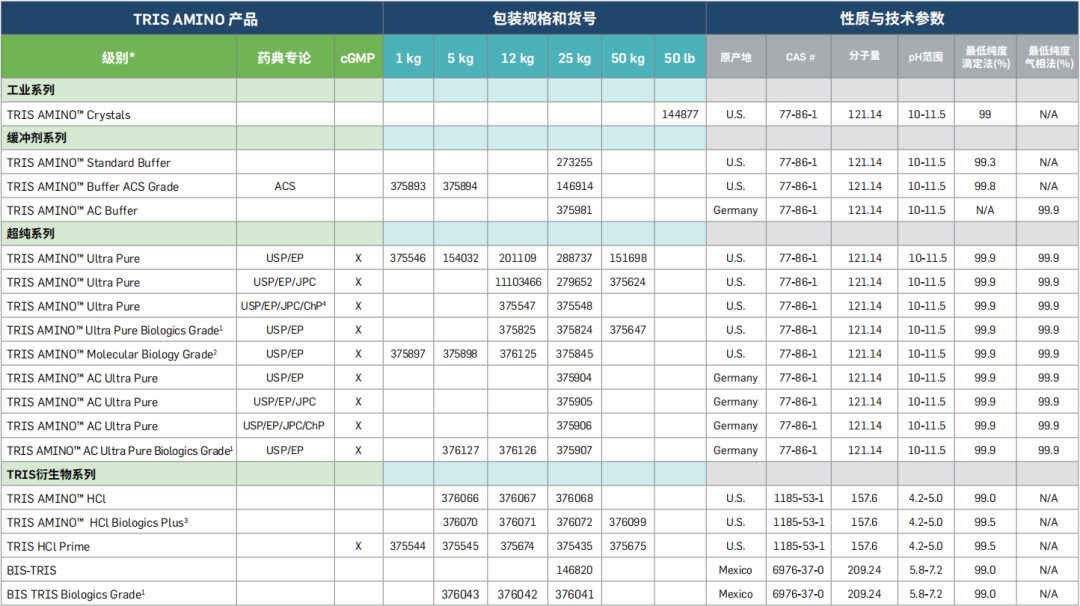Click item number 376066
The width and height of the screenshot is (1080, 606).
tap(460, 498)
